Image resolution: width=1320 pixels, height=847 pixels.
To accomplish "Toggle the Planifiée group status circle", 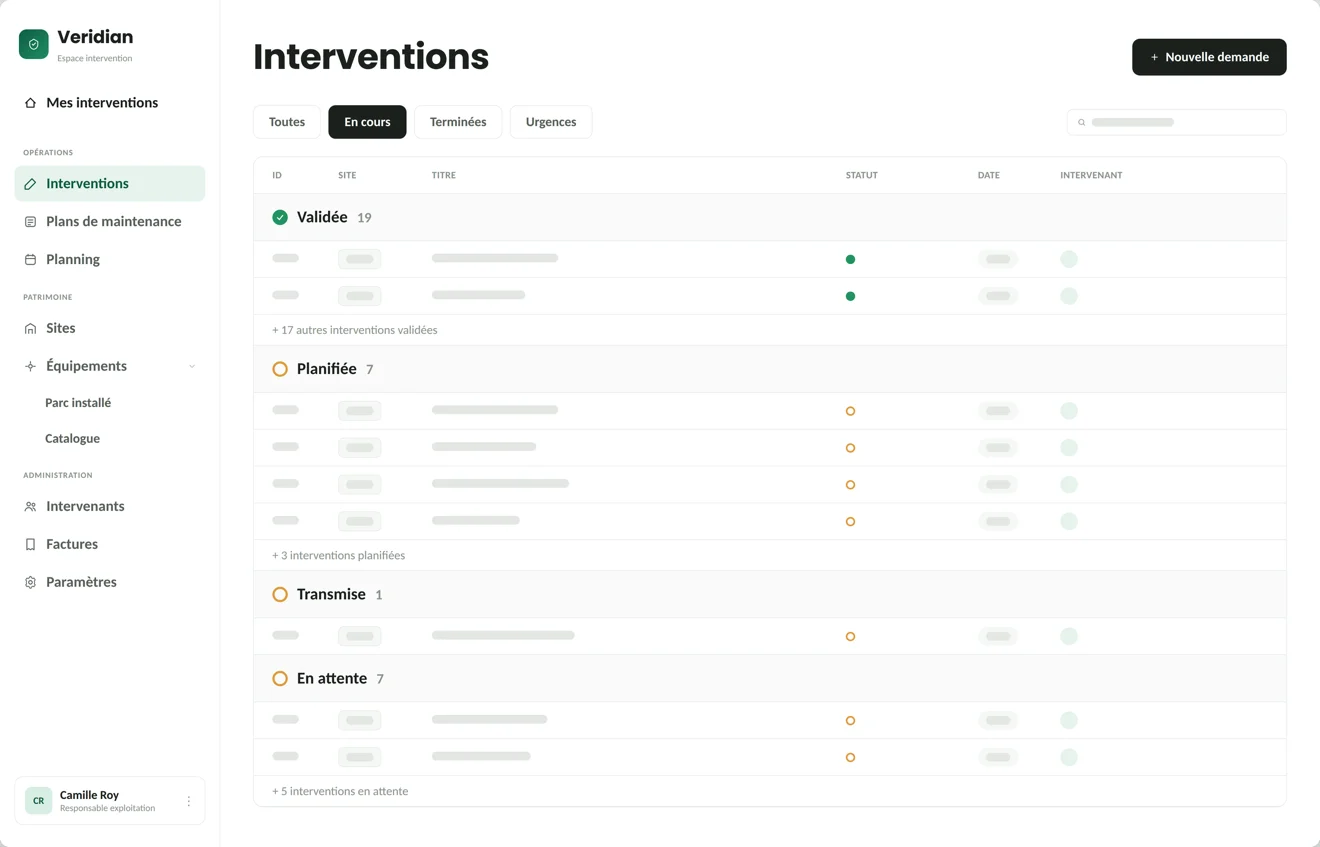I will (x=280, y=369).
